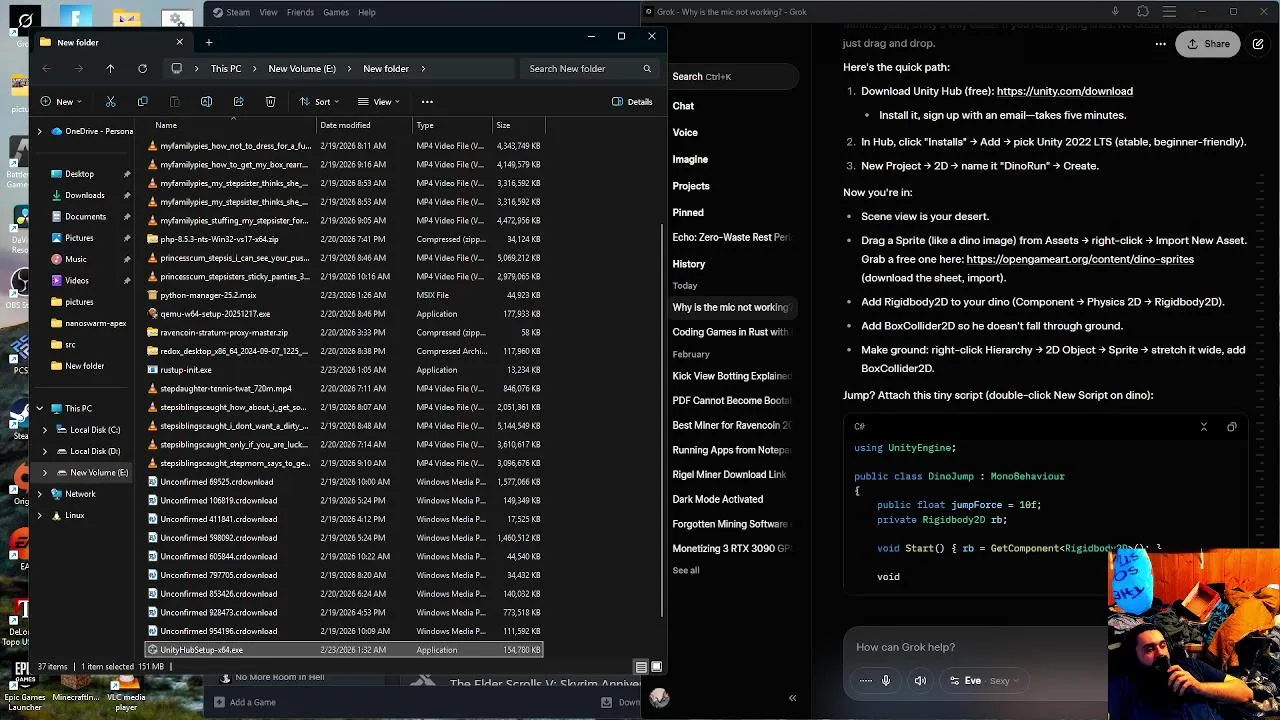Collapse the This PC tree node
The width and height of the screenshot is (1280, 720).
pyautogui.click(x=40, y=408)
